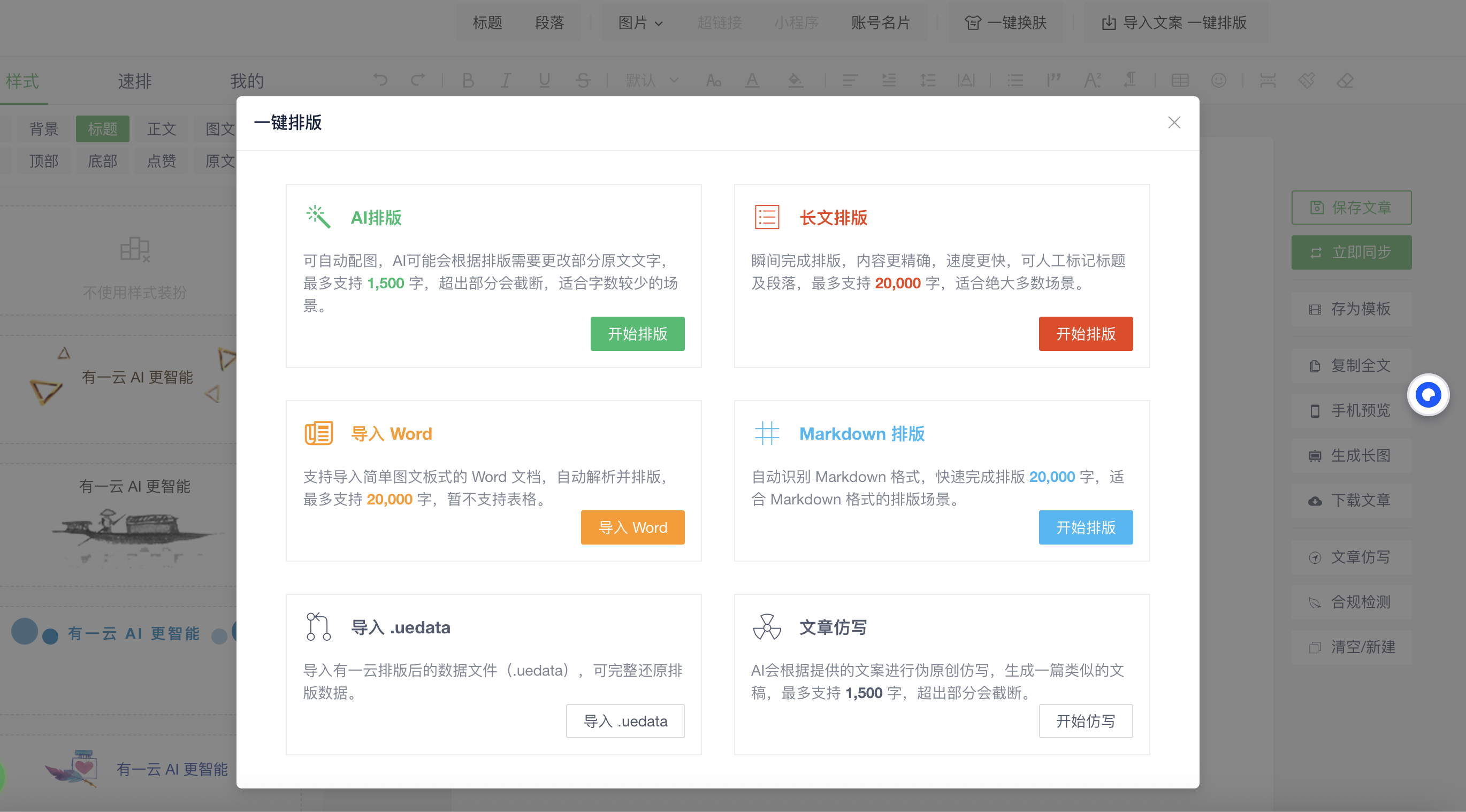Click the redo arrow icon

(418, 80)
